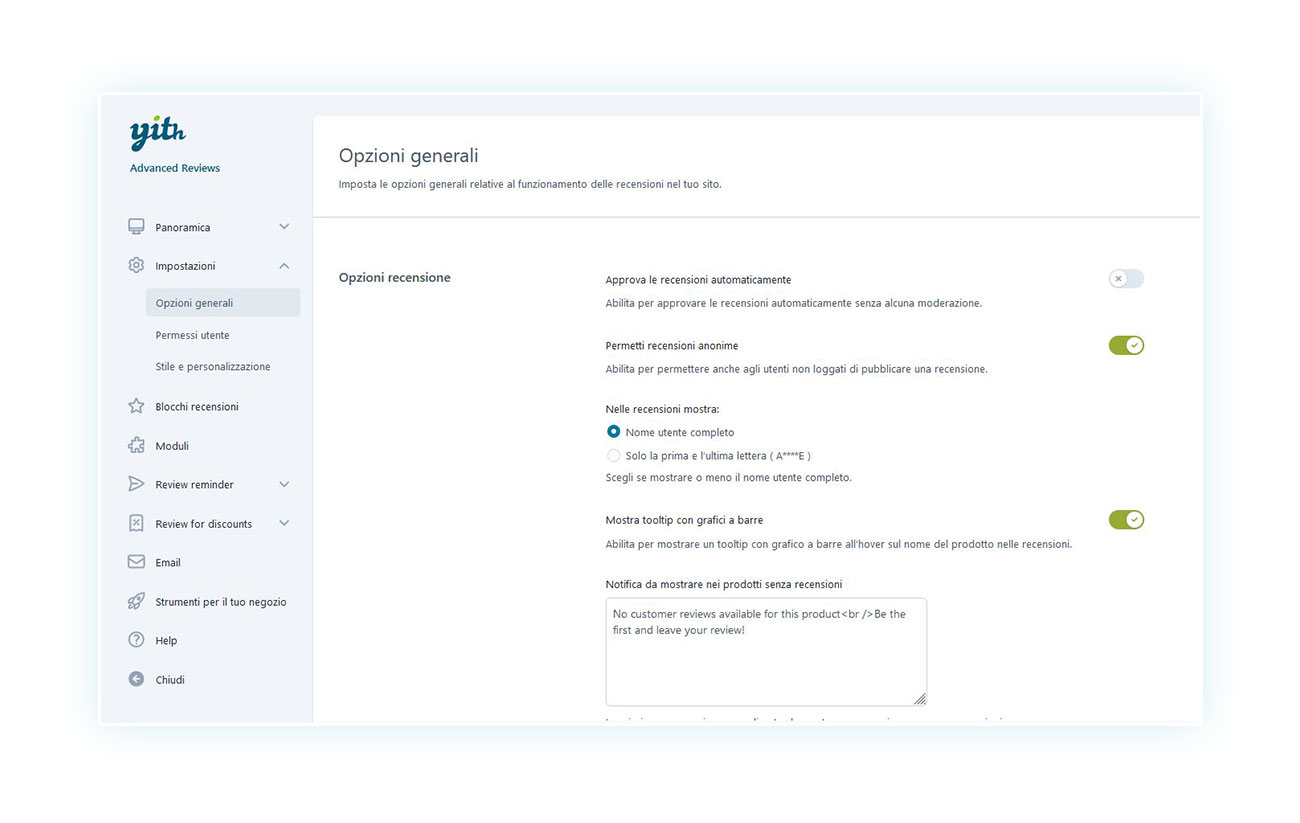Click the Moduli puzzle piece icon
The height and width of the screenshot is (823, 1300).
click(x=136, y=446)
